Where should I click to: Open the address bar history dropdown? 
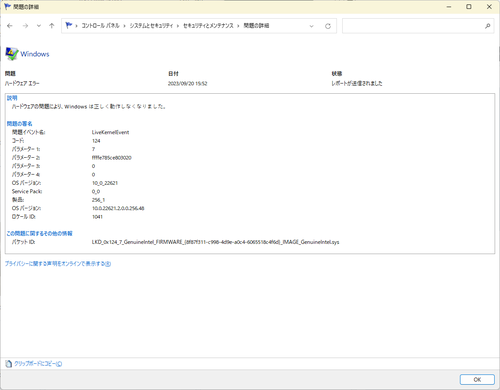[311, 26]
